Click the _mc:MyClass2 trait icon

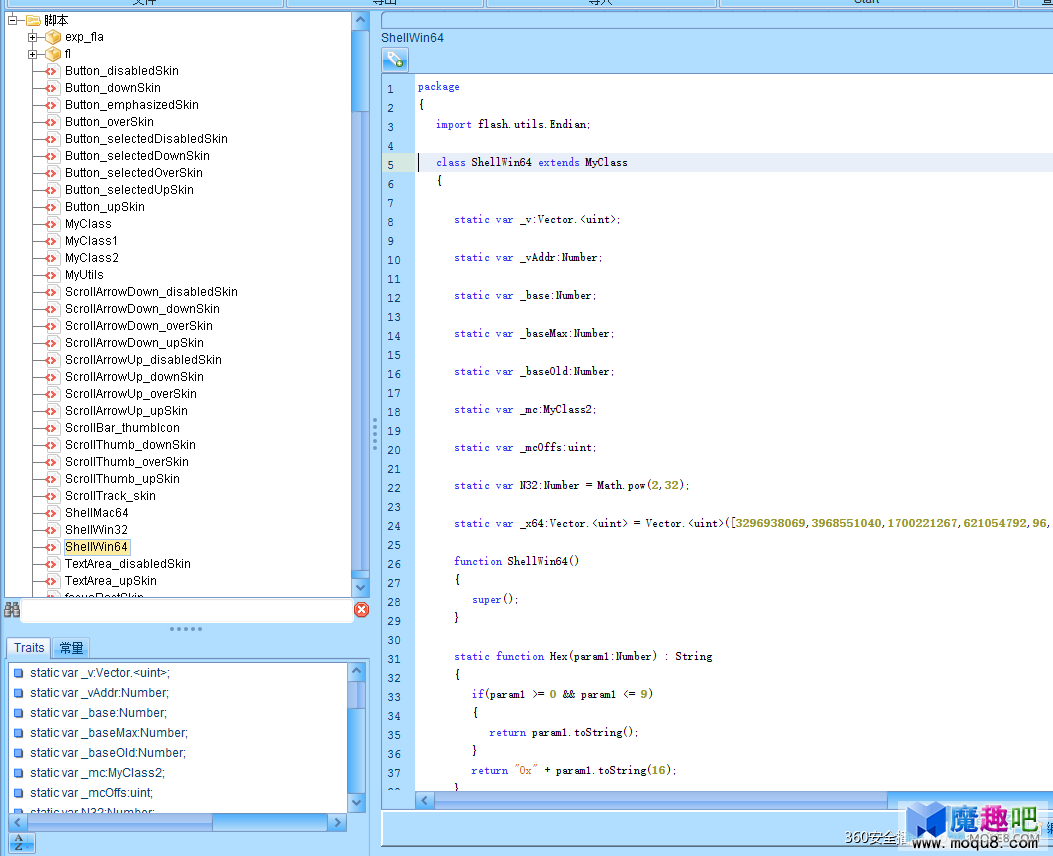(x=19, y=773)
